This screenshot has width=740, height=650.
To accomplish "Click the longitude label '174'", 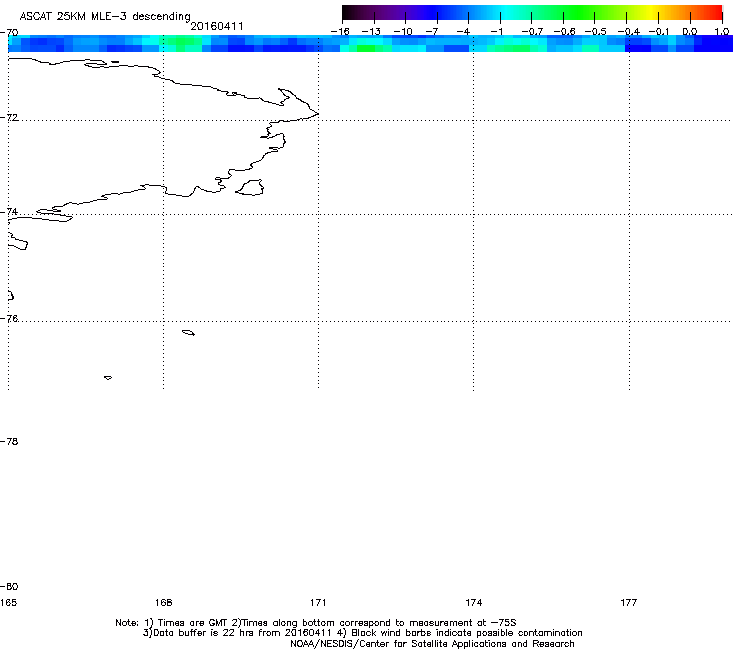I will click(x=473, y=602).
